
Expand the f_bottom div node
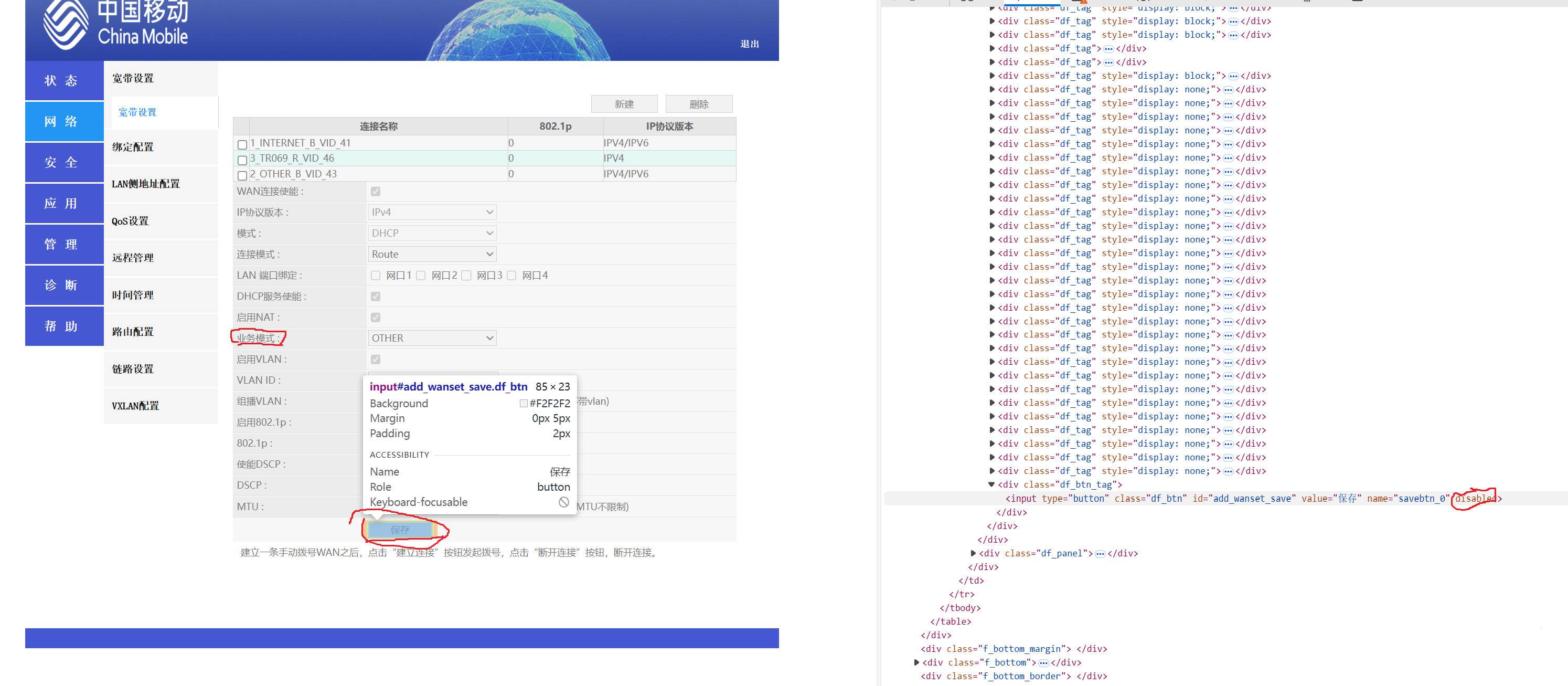pos(916,662)
